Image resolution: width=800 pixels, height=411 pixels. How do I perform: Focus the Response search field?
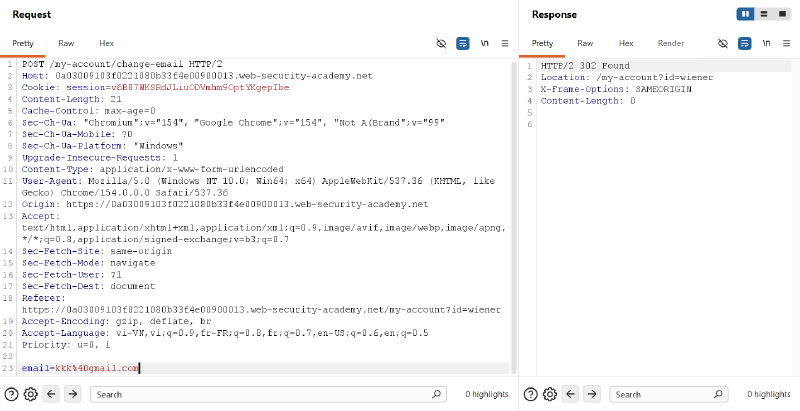[669, 394]
